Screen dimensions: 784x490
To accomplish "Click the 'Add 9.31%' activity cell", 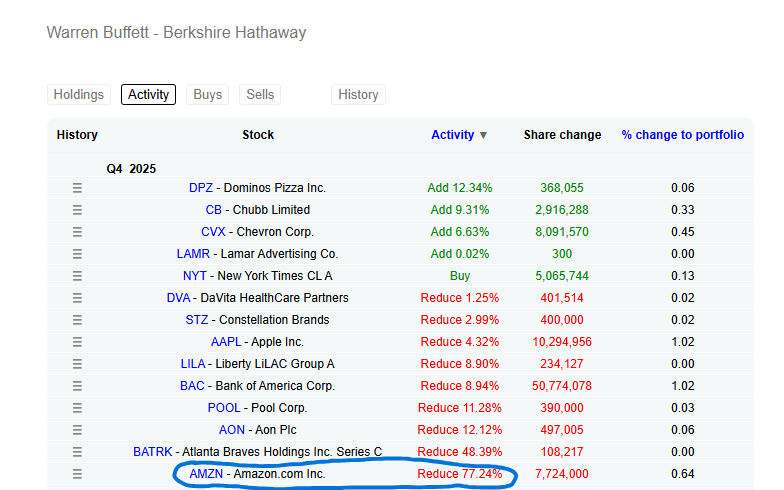I will 460,210.
